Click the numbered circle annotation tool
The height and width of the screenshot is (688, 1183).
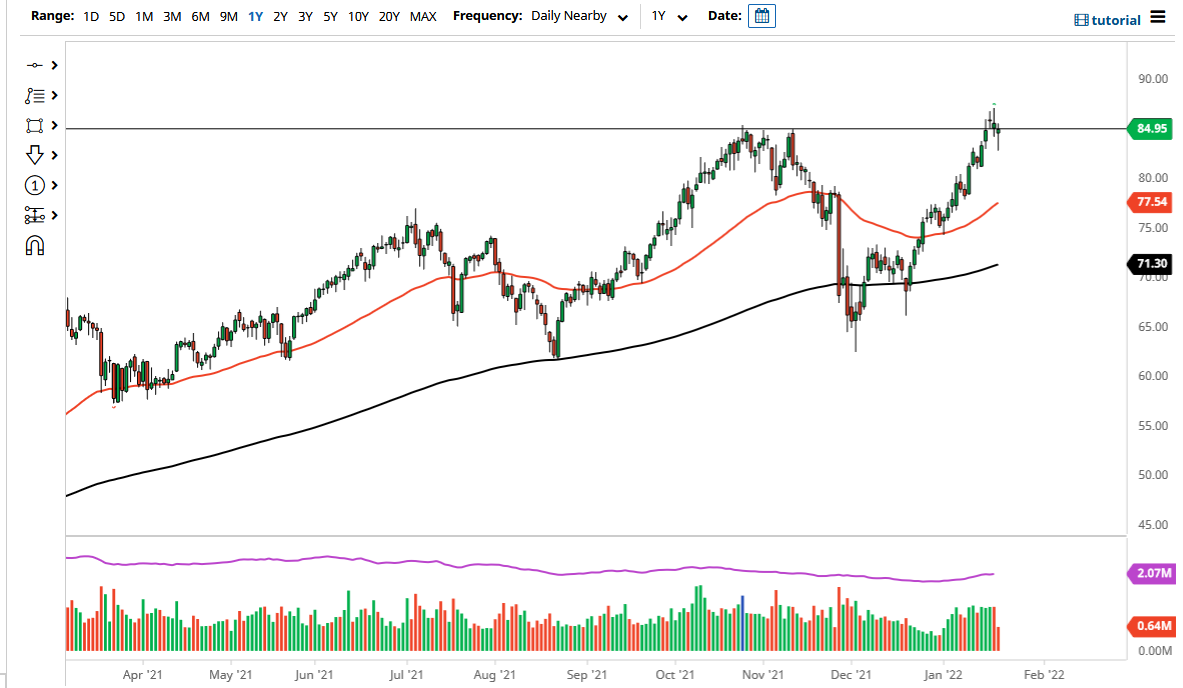click(x=35, y=185)
